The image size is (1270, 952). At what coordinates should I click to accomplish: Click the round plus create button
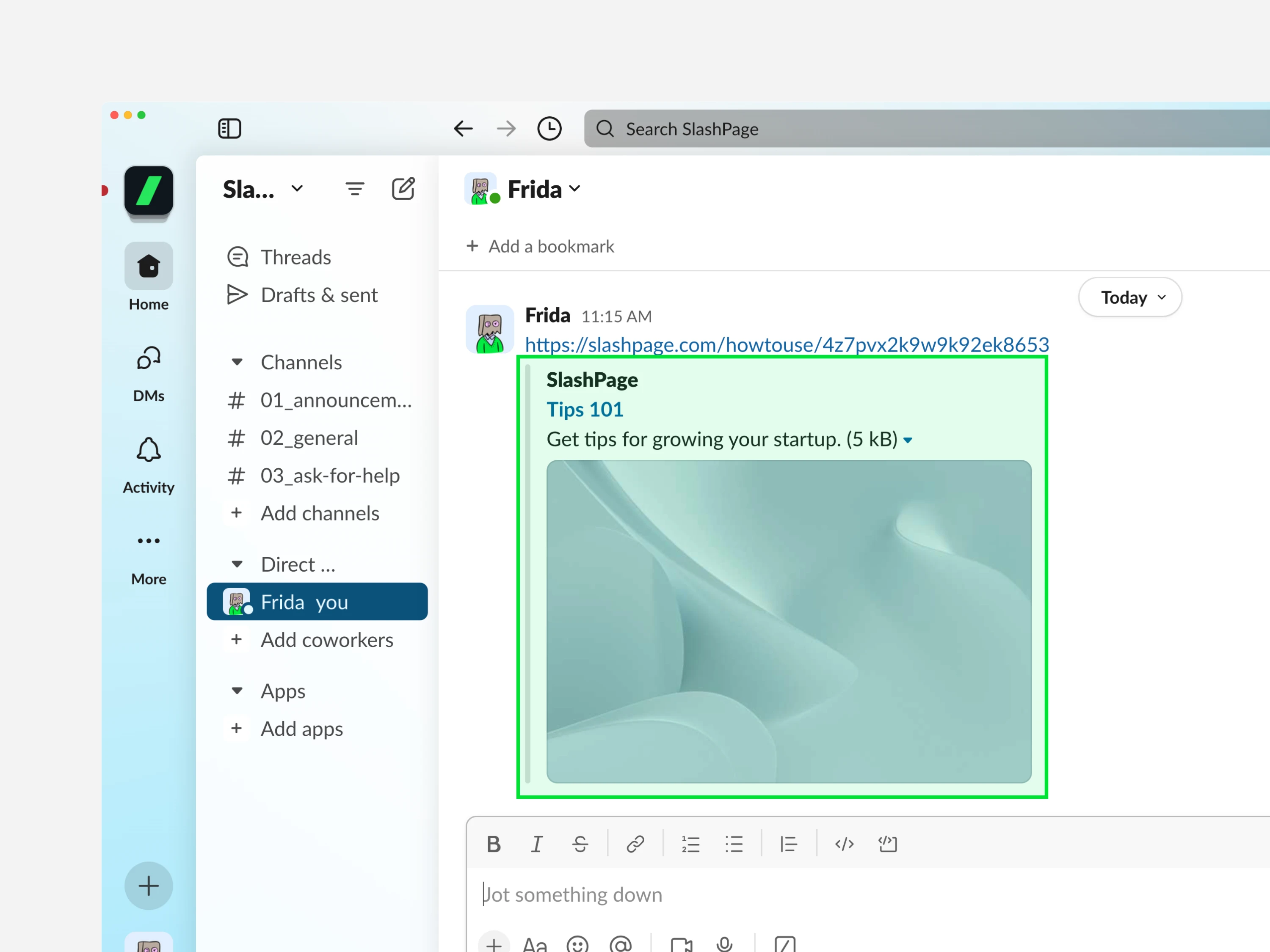click(149, 886)
